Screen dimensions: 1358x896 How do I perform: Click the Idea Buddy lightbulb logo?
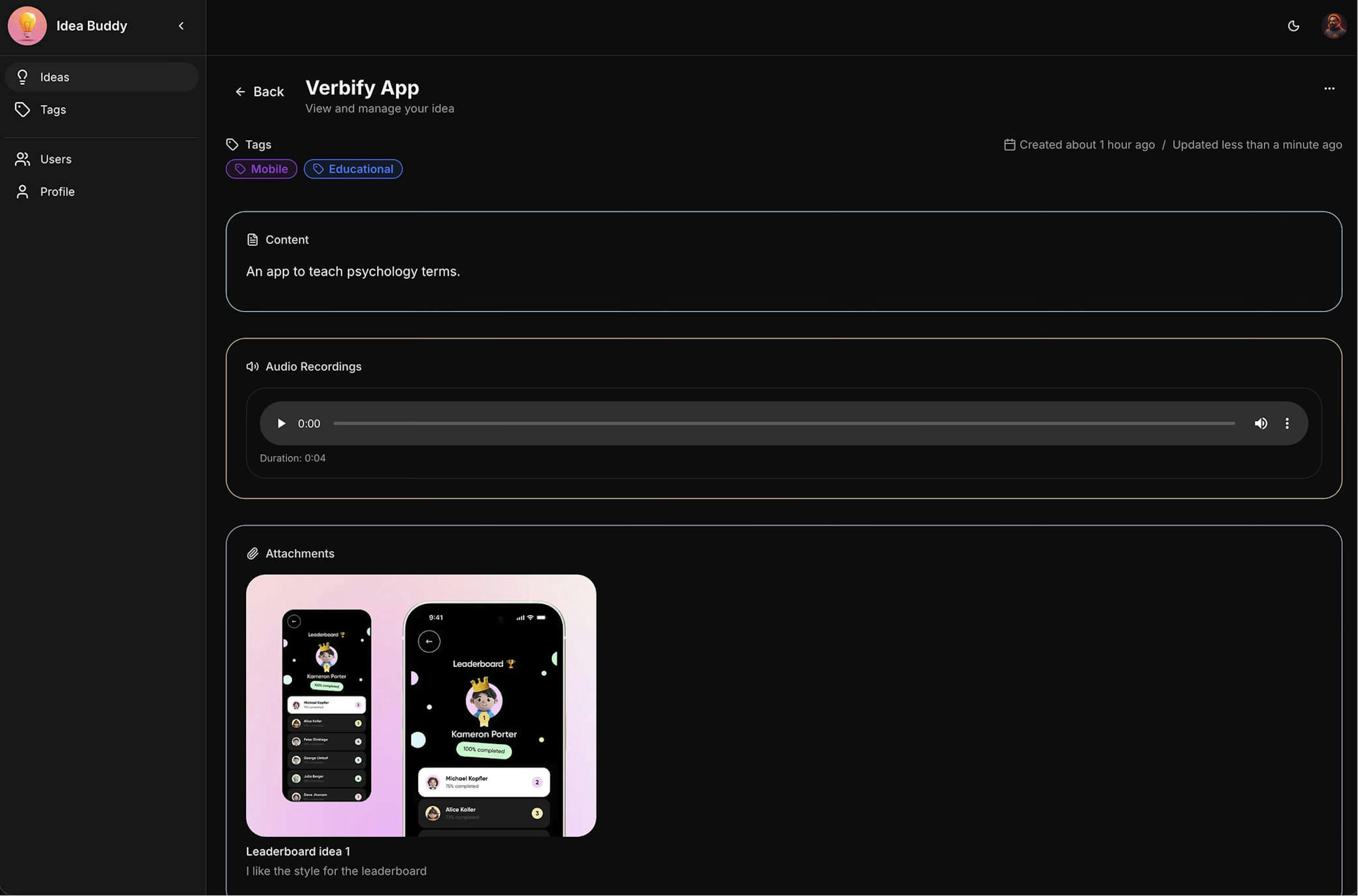pyautogui.click(x=27, y=26)
